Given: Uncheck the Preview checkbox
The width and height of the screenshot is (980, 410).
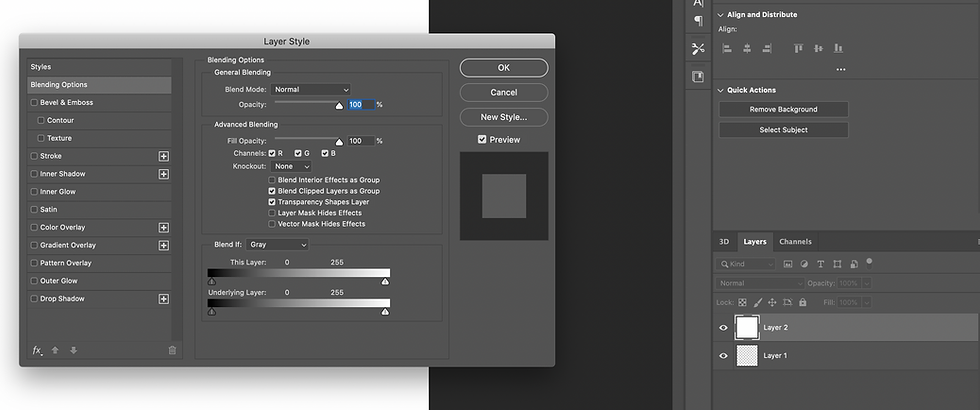Looking at the screenshot, I should (x=482, y=139).
